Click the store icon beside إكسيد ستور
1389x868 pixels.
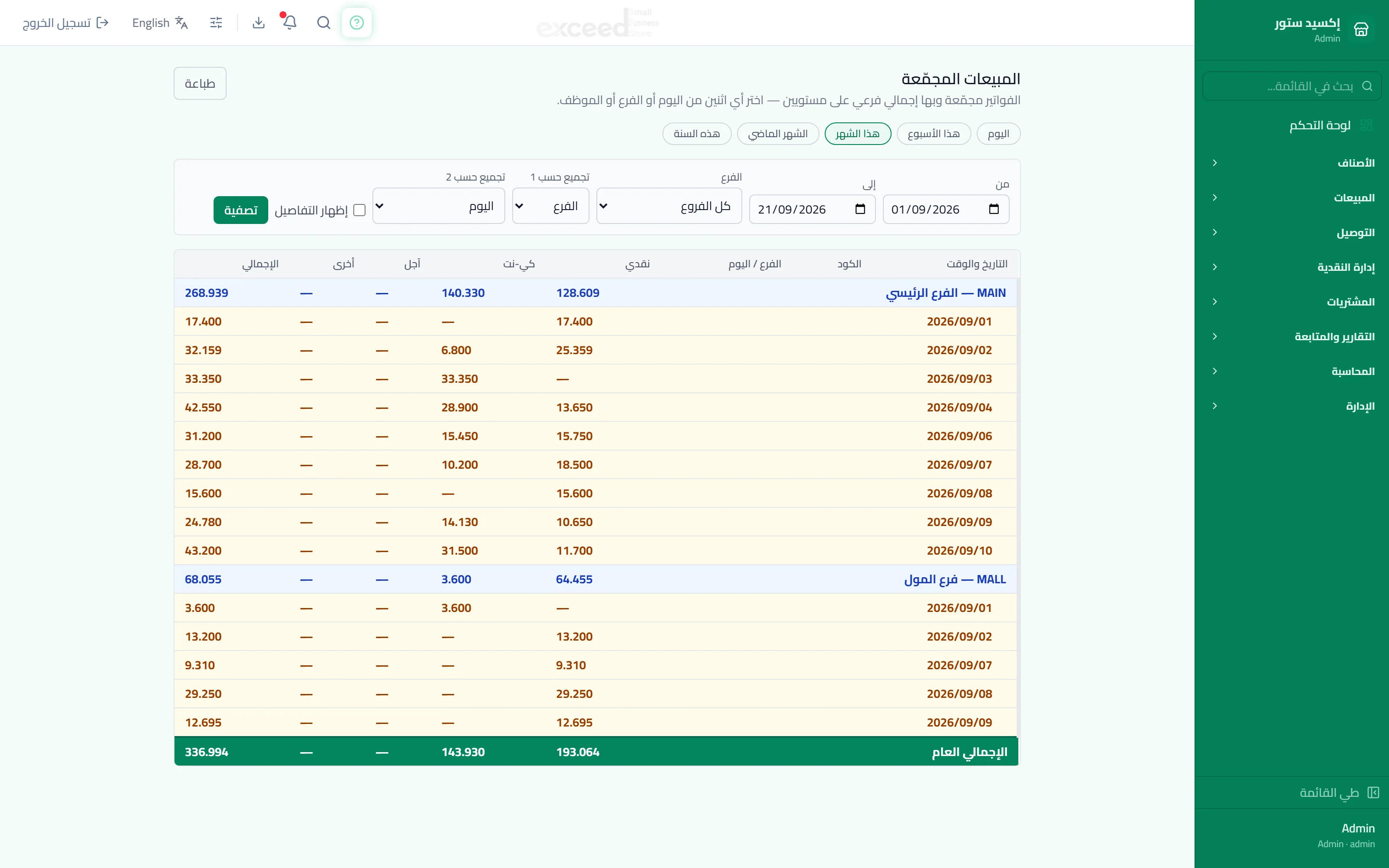tap(1362, 29)
